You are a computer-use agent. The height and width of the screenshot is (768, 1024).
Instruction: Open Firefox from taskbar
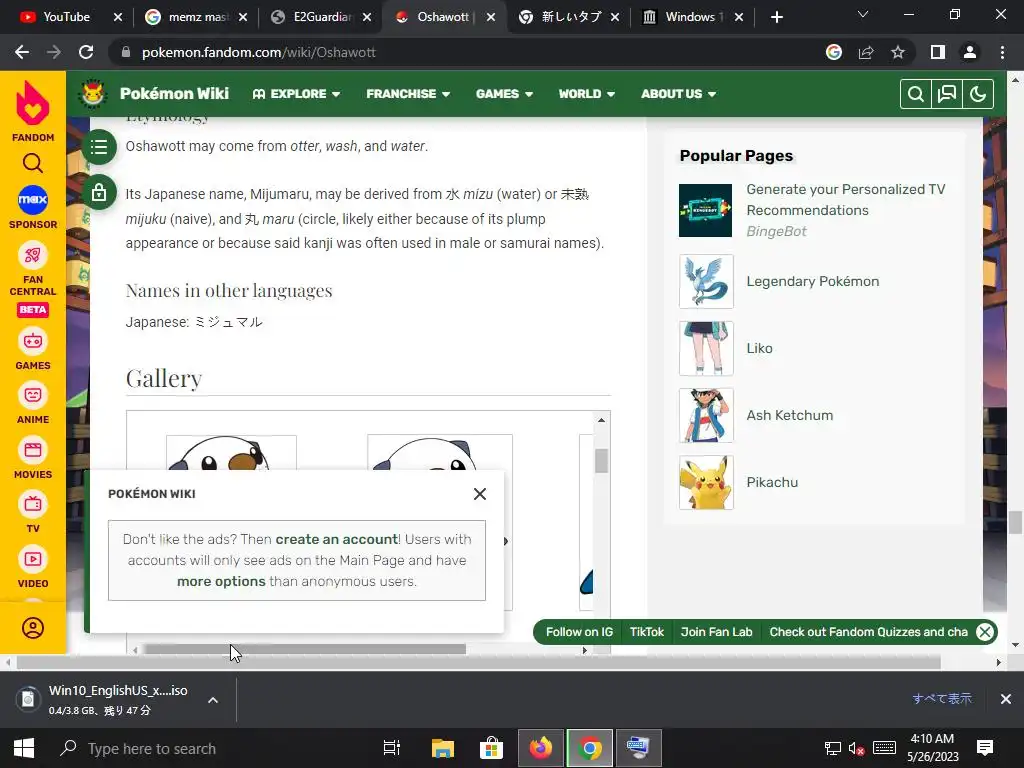(541, 748)
